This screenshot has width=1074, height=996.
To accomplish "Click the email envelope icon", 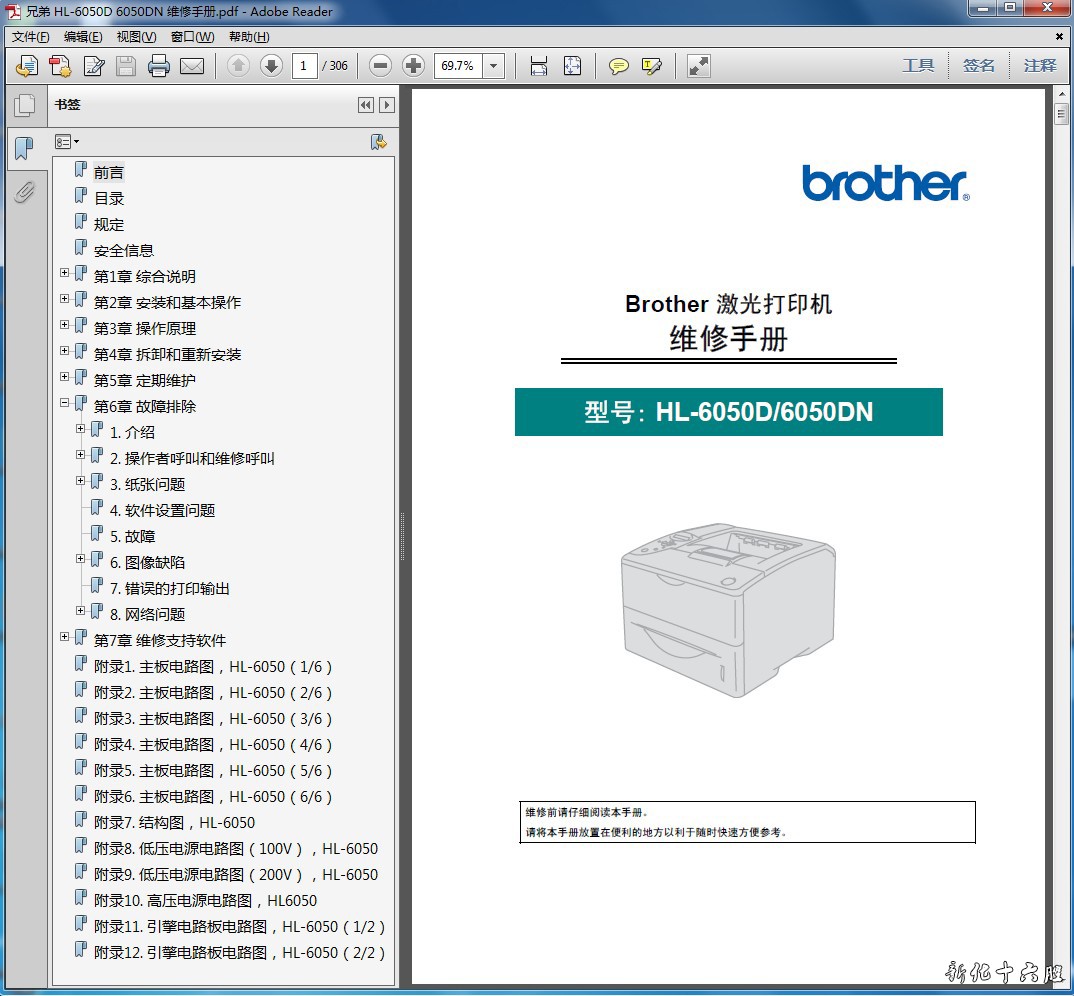I will click(191, 66).
